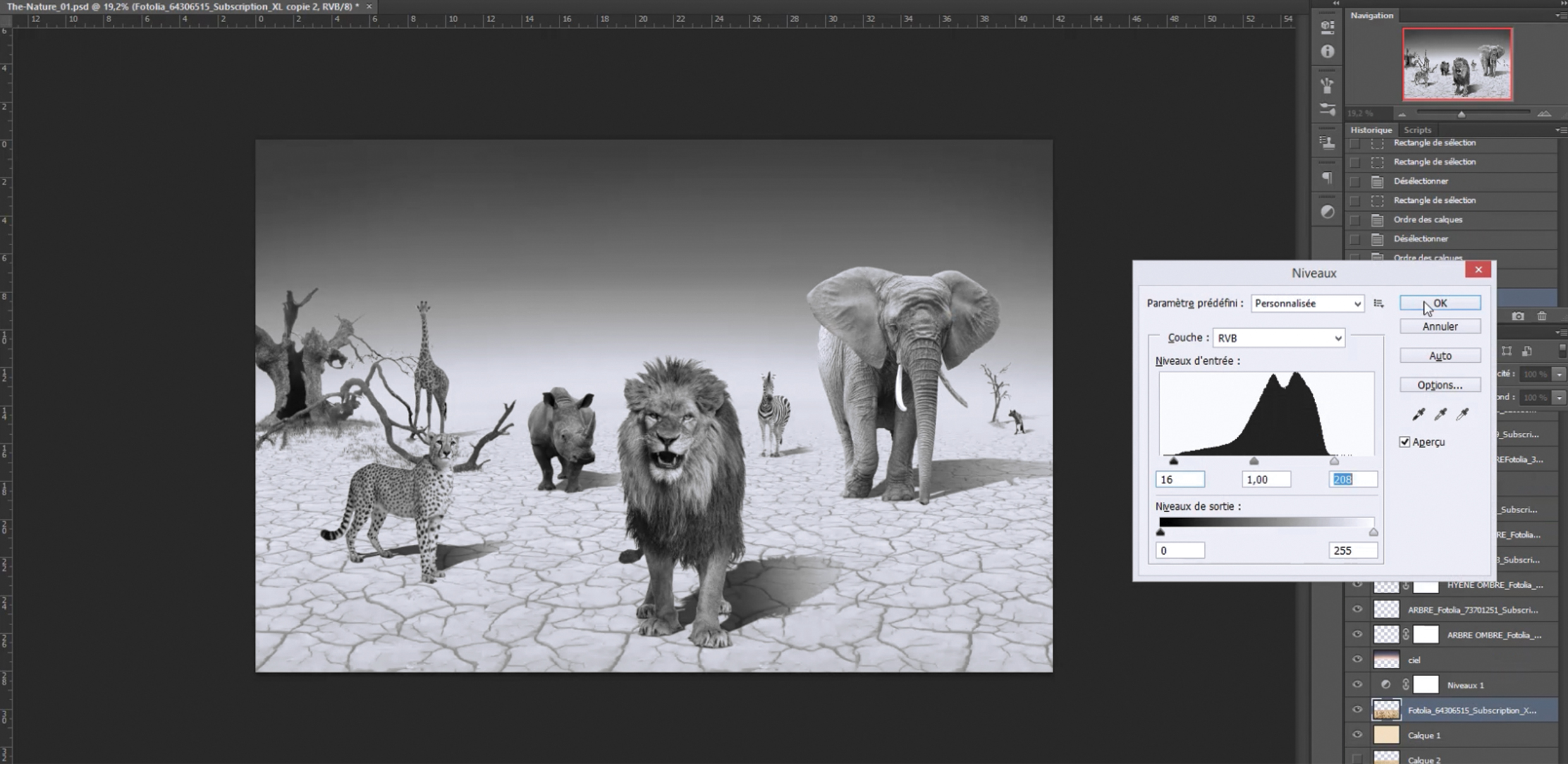Open the Info panel icon
This screenshot has height=764, width=1568.
1327,52
